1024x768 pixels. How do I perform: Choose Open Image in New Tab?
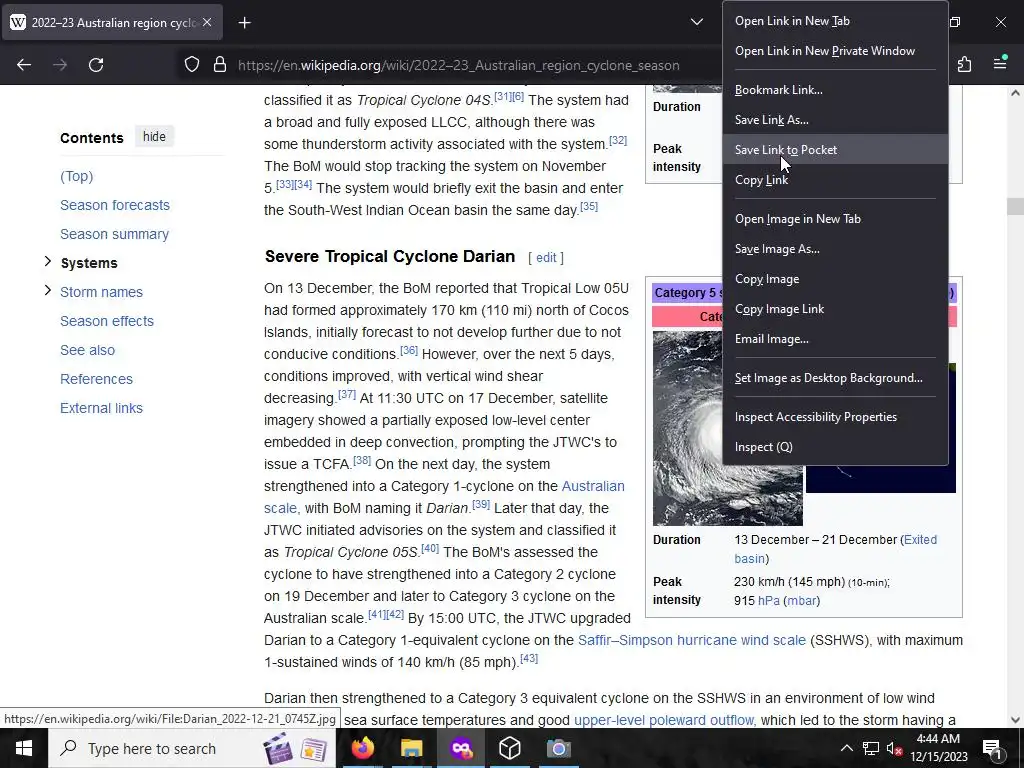[x=835, y=219]
